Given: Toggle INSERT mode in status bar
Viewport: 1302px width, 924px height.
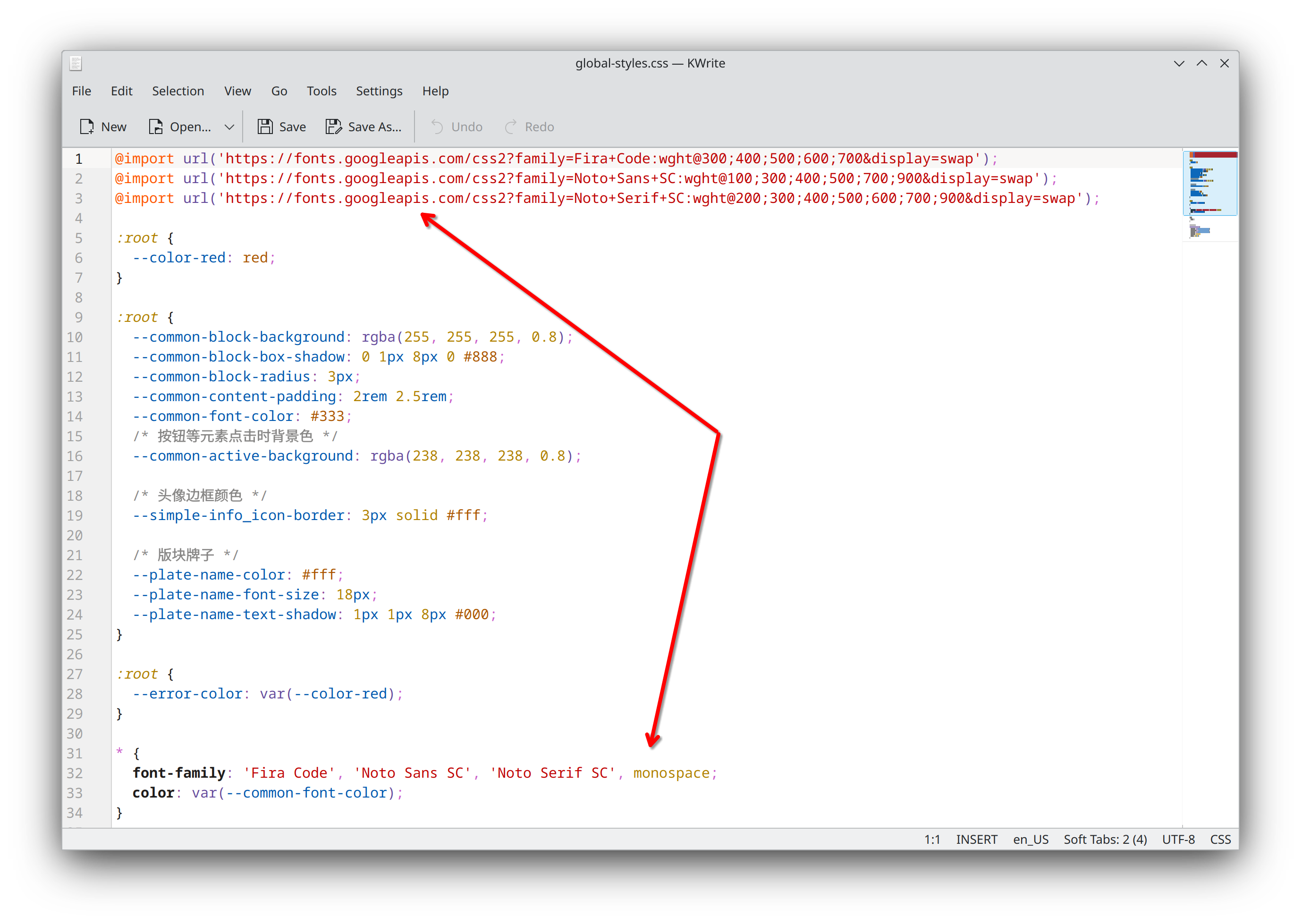Looking at the screenshot, I should point(976,839).
